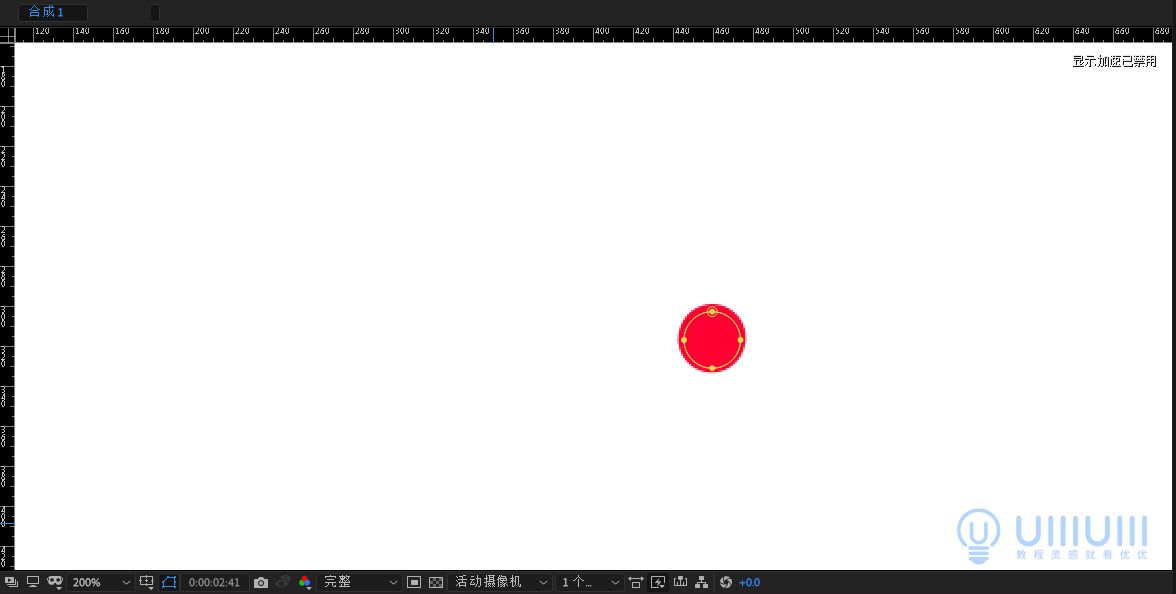Click the current time 0:00:02:41
This screenshot has height=594, width=1176.
click(214, 583)
